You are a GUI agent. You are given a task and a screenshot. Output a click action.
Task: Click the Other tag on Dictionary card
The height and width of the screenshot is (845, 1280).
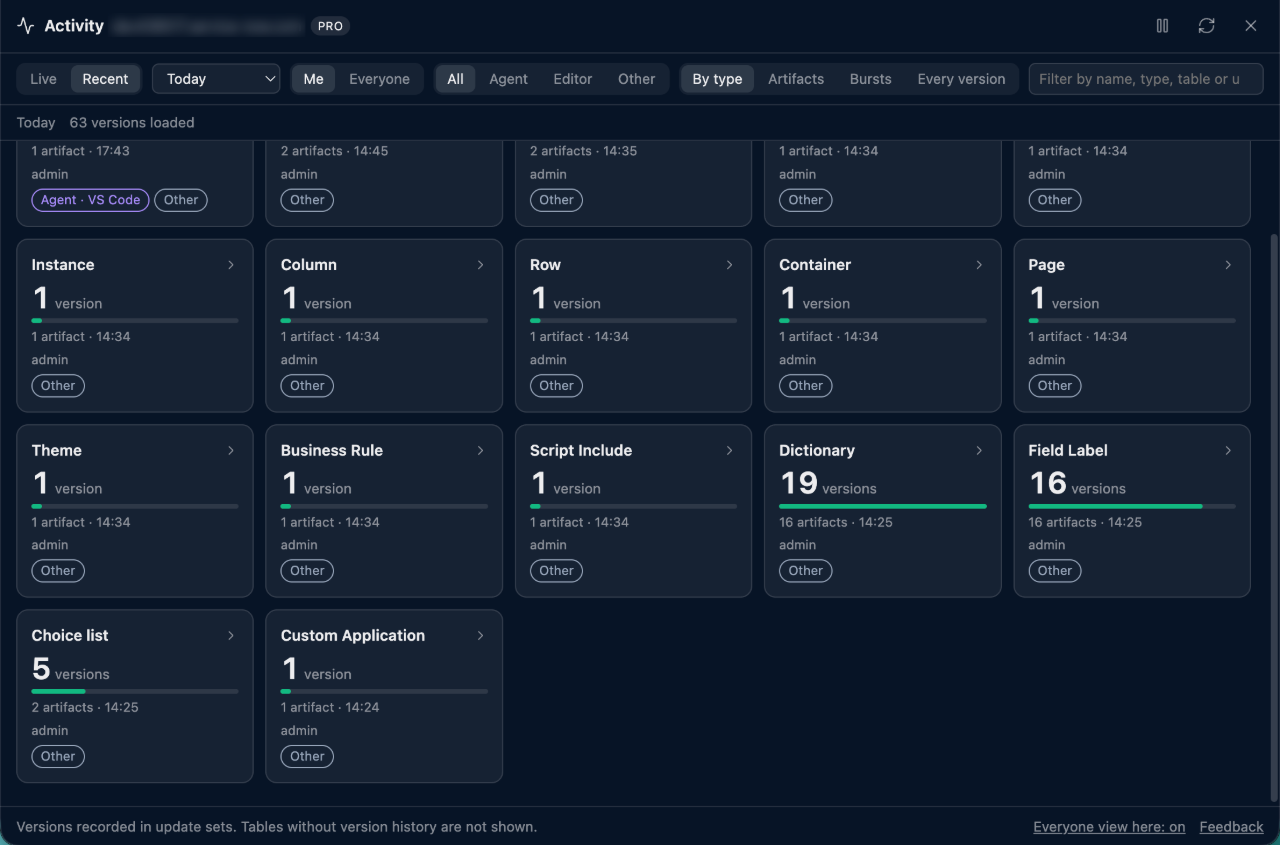point(805,571)
